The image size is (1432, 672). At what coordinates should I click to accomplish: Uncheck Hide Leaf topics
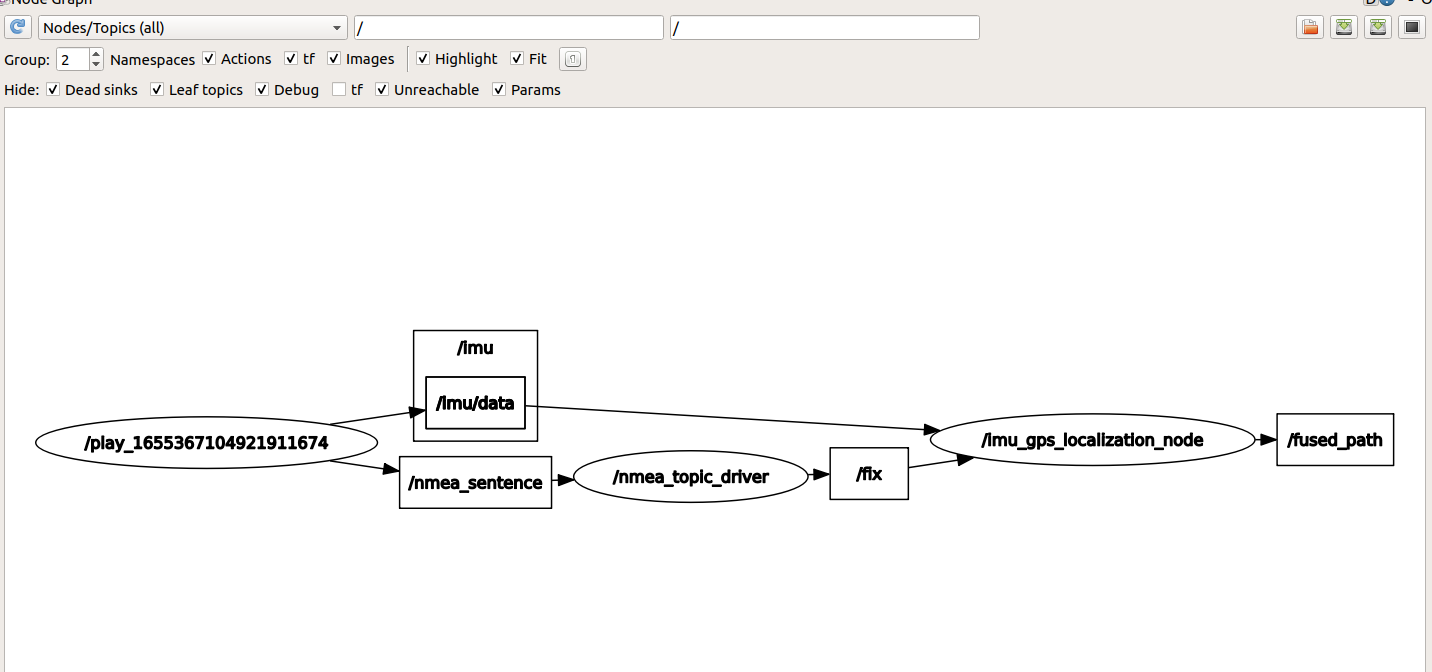157,90
